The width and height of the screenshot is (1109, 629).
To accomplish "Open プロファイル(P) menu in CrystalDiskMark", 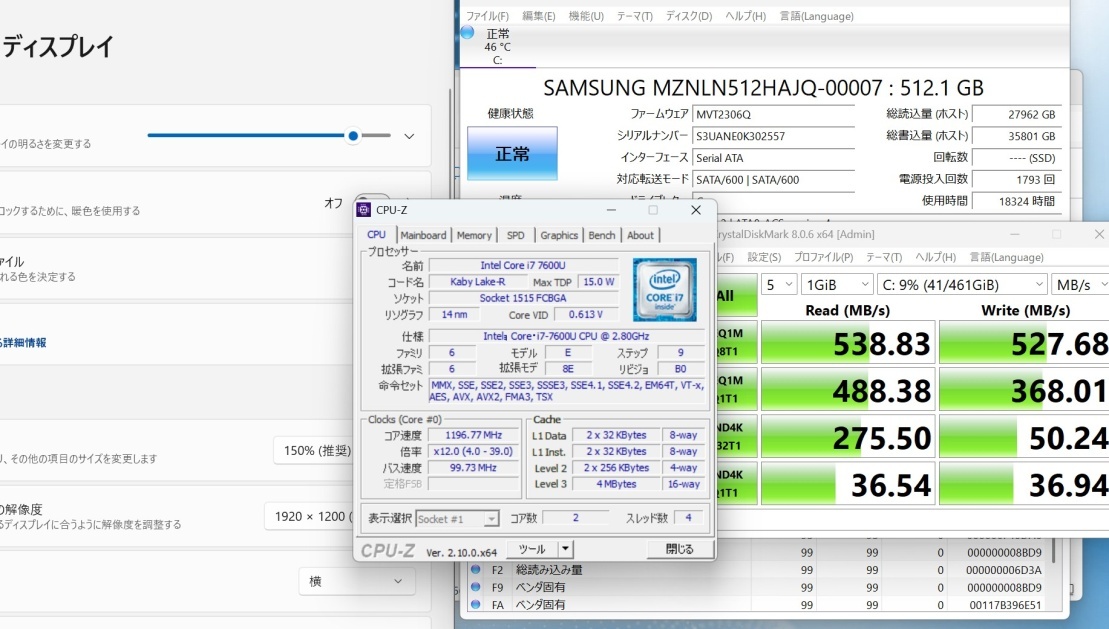I will click(823, 257).
